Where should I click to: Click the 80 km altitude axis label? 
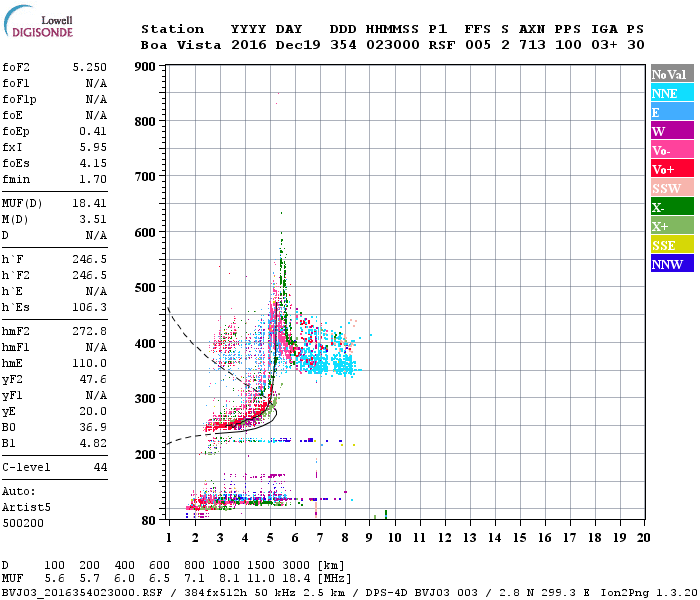[x=149, y=521]
